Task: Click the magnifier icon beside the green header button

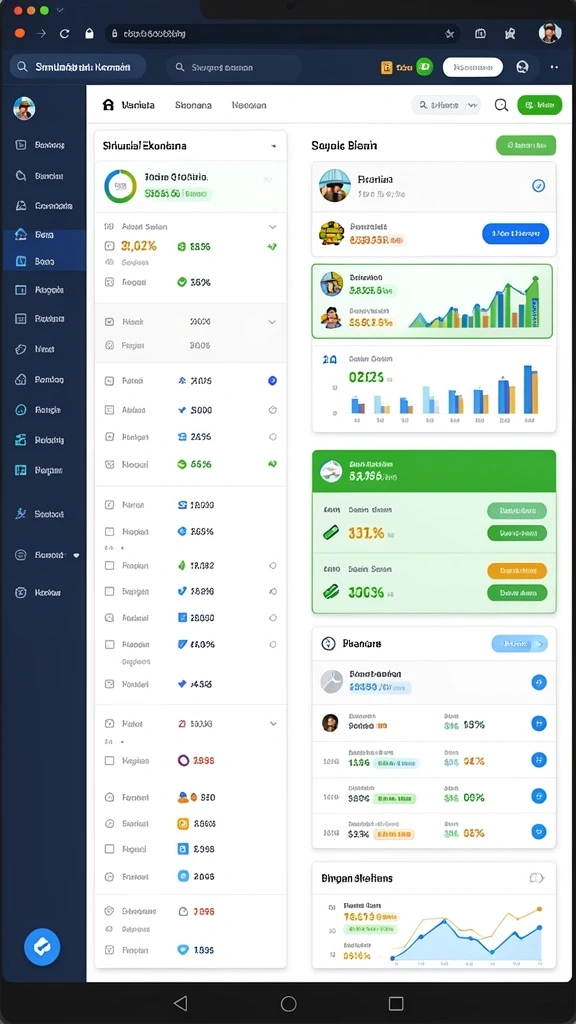Action: [x=501, y=104]
